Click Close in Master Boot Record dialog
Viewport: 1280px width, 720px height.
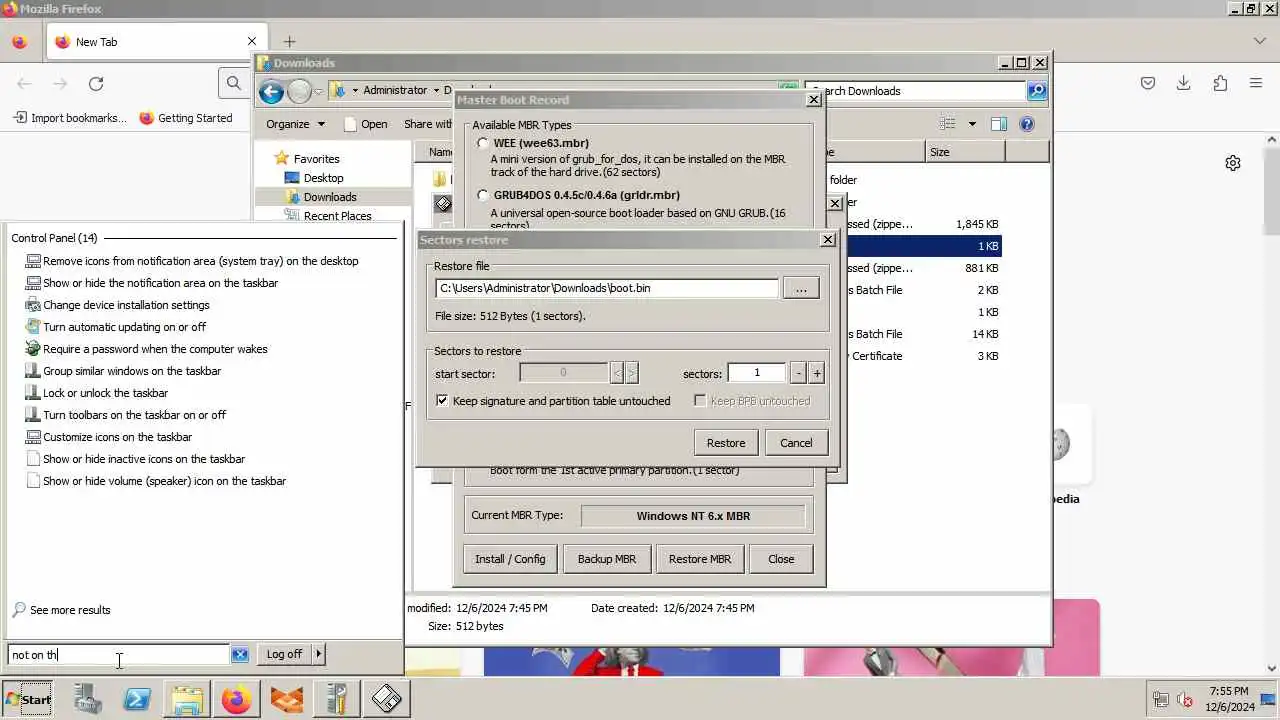point(781,559)
